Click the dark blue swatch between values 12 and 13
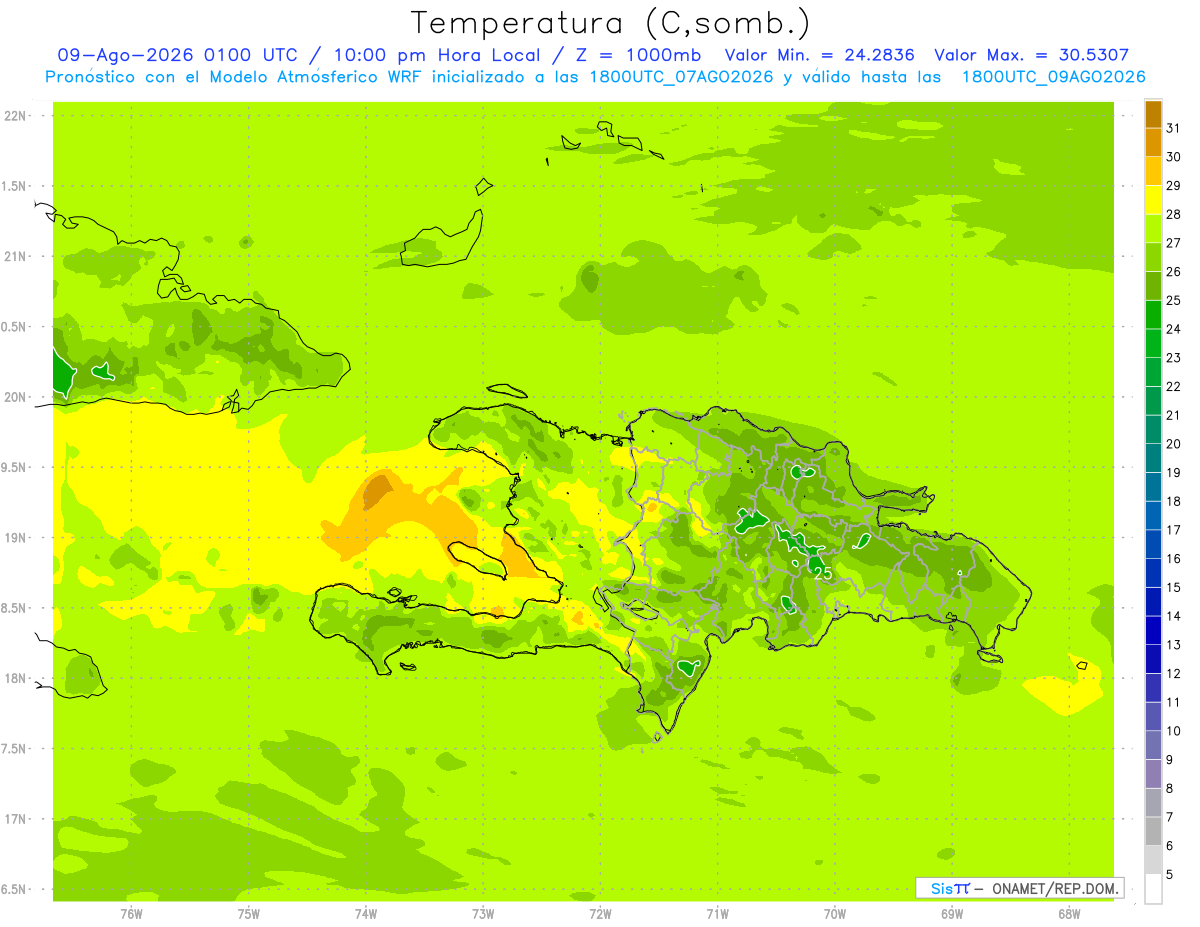The width and height of the screenshot is (1200, 927). (x=1153, y=659)
